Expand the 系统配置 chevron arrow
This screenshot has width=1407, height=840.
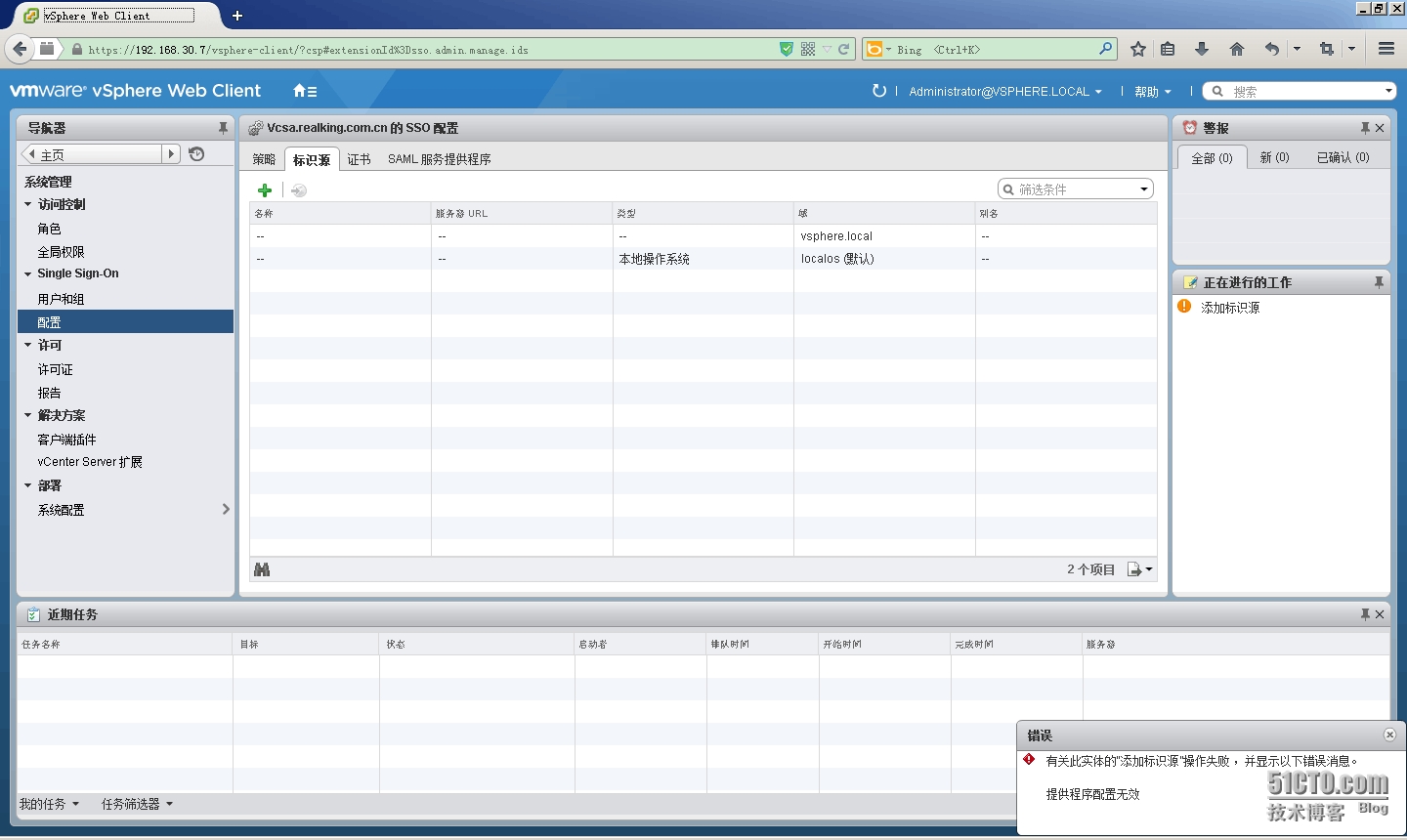click(x=226, y=509)
